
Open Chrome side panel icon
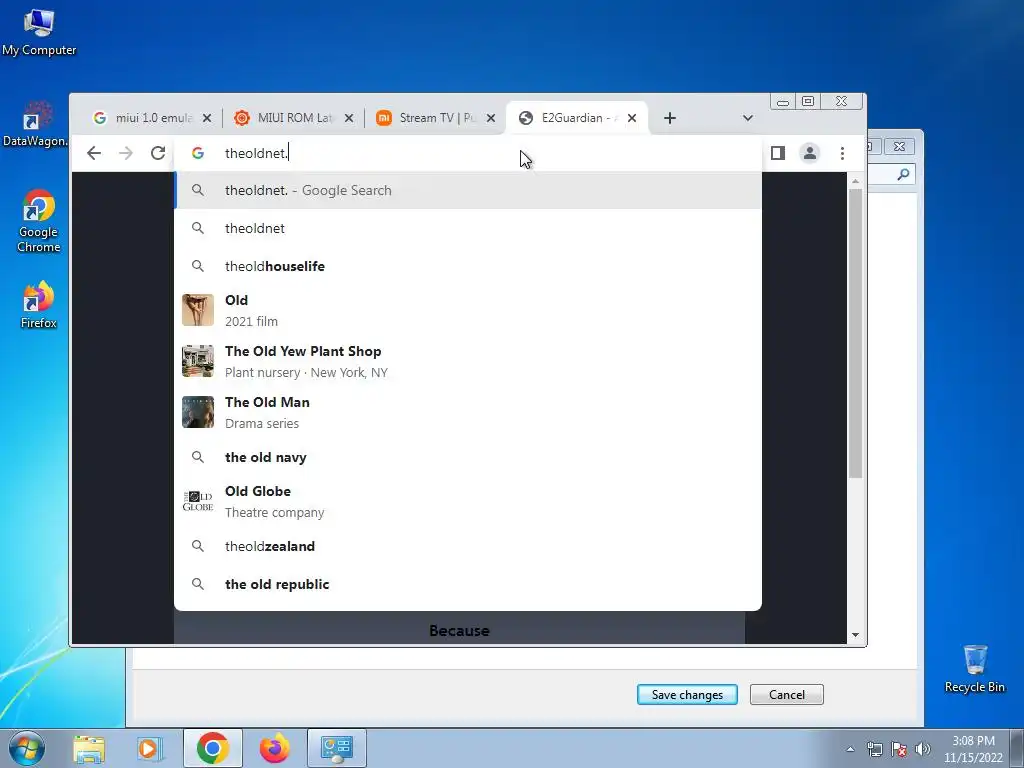[778, 153]
